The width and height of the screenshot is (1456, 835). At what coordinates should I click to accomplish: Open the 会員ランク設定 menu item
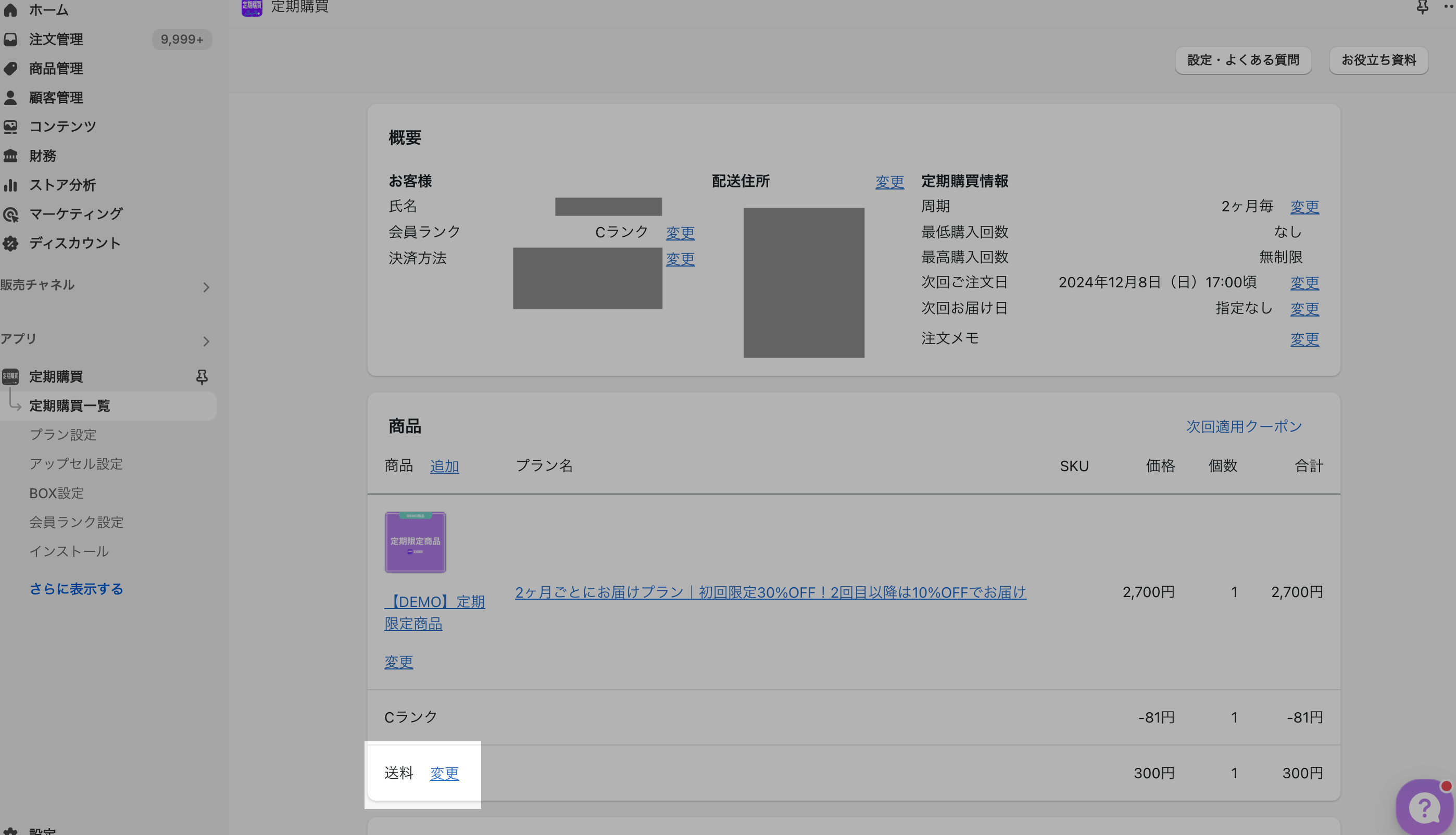(77, 522)
